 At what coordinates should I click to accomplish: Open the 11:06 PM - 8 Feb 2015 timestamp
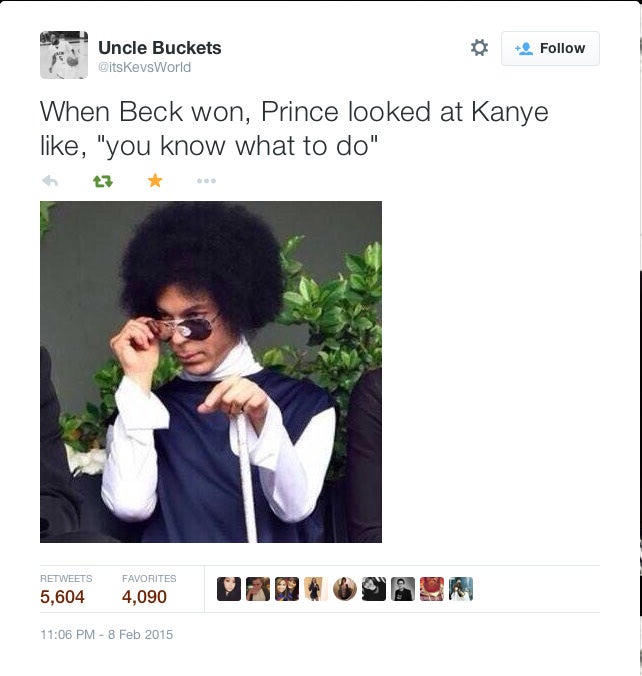point(106,635)
